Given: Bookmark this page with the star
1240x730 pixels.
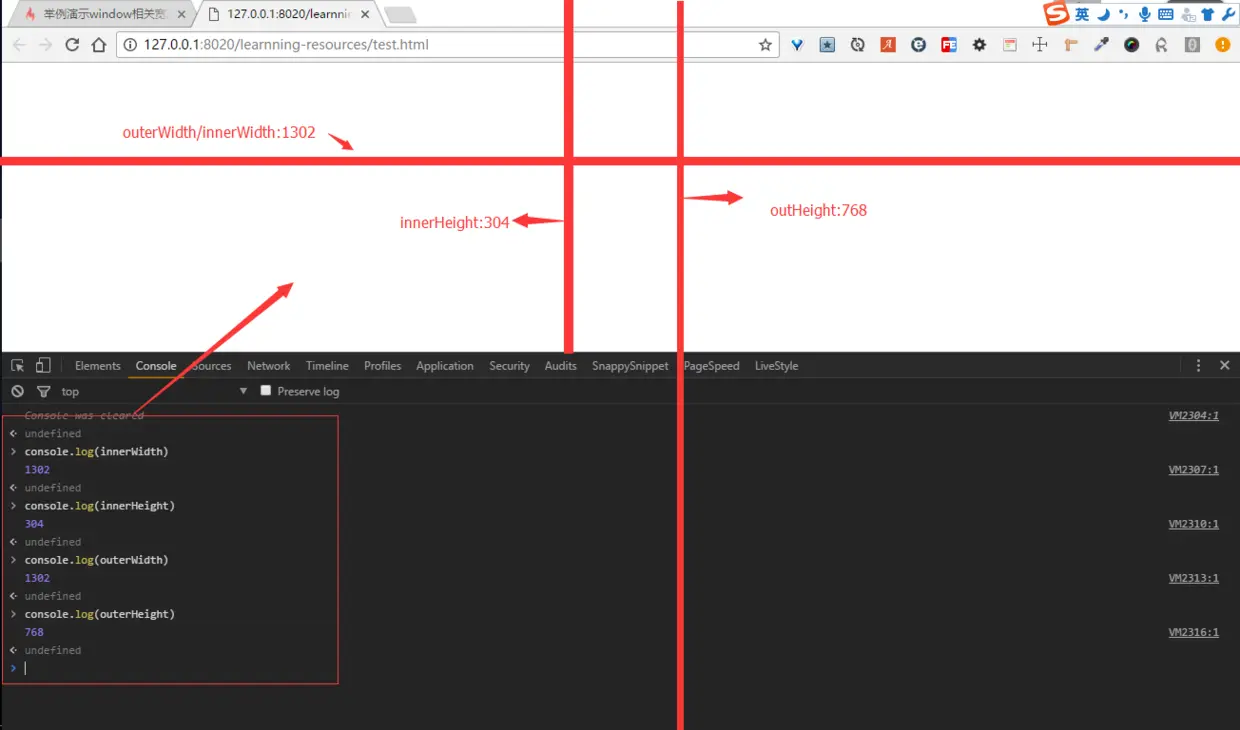Looking at the screenshot, I should click(x=765, y=45).
